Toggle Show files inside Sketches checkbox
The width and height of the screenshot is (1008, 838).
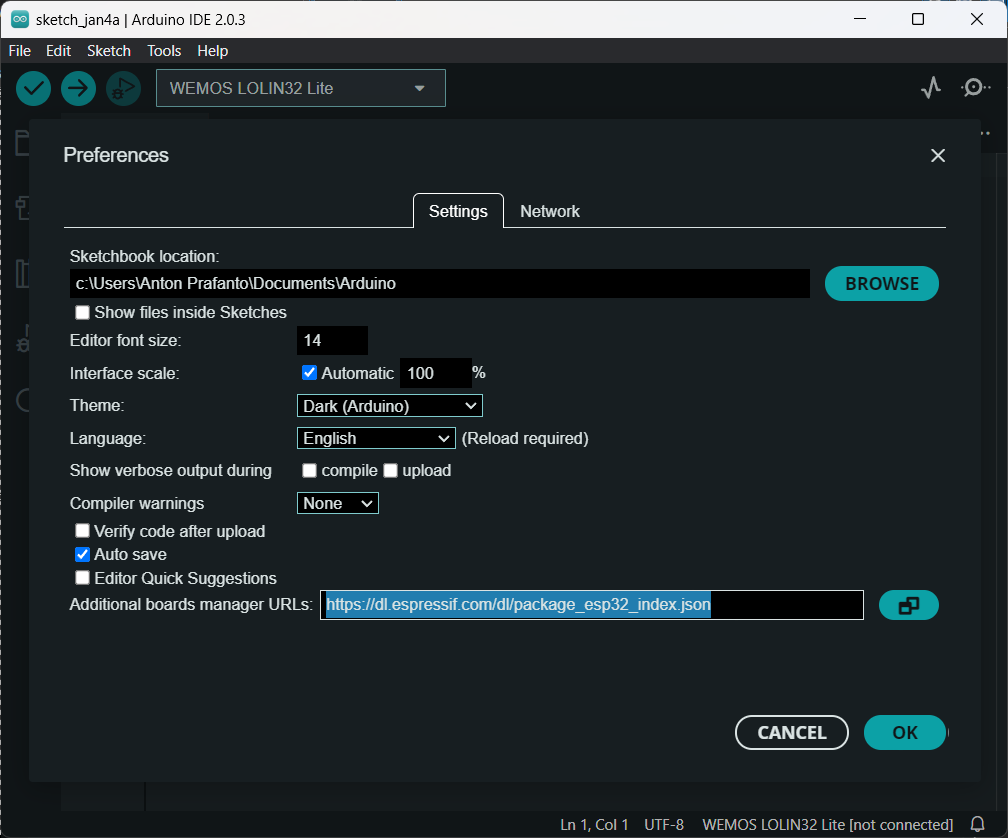(x=82, y=312)
